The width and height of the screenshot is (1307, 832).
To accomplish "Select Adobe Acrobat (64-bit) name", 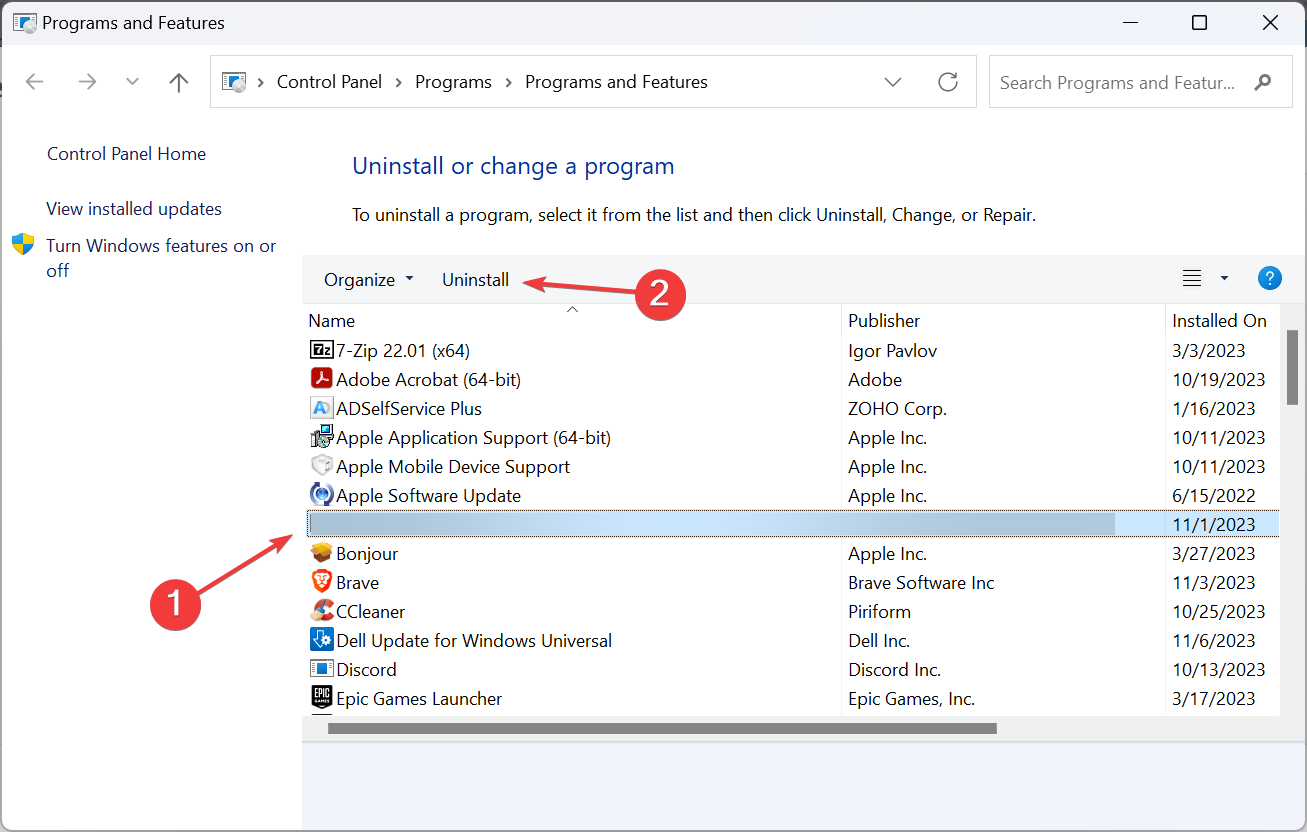I will [428, 379].
